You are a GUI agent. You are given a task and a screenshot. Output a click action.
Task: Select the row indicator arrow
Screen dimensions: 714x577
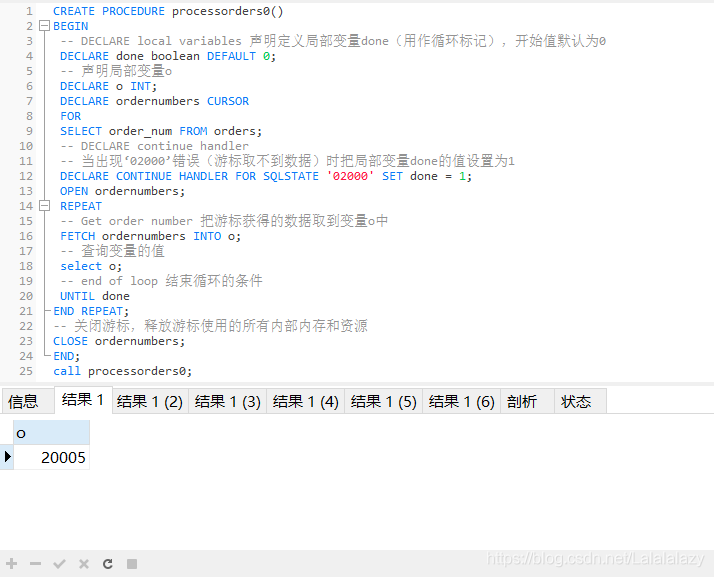[x=7, y=456]
